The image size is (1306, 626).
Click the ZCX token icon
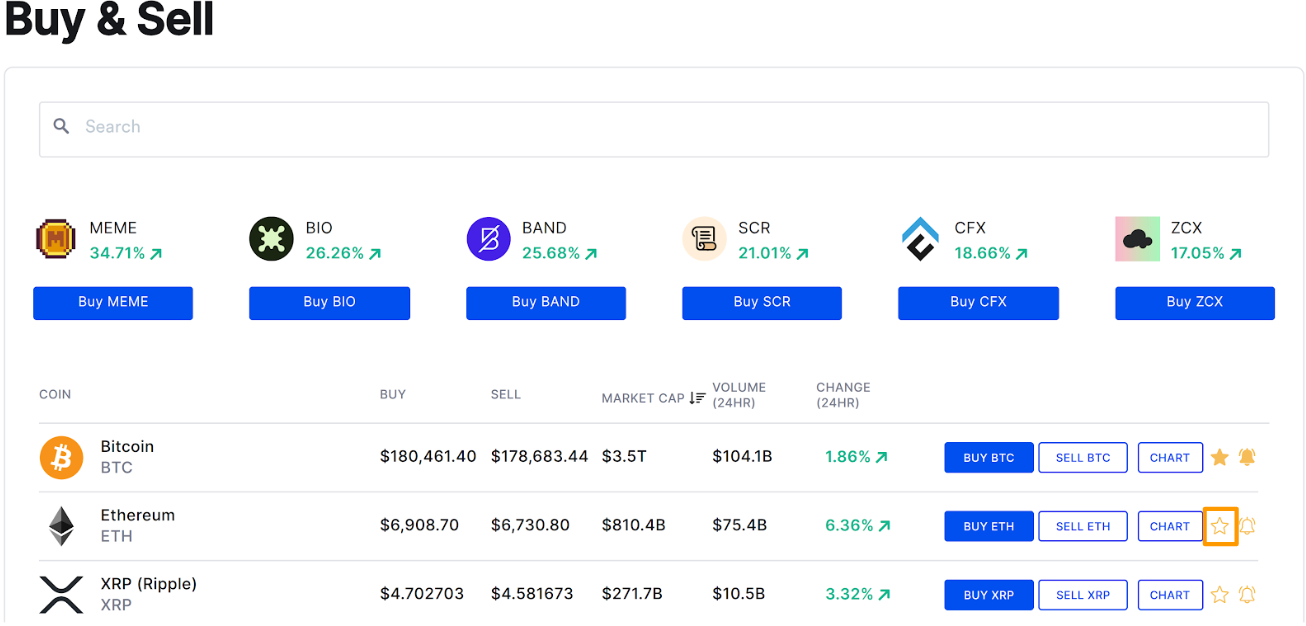1136,238
